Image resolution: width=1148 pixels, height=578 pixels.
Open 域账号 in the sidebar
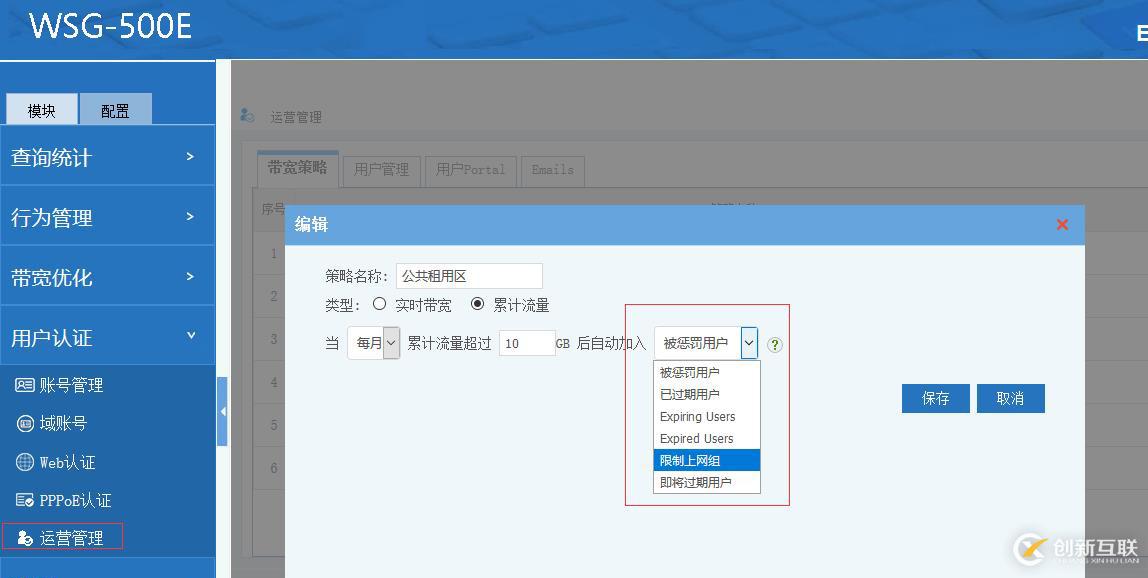(63, 423)
